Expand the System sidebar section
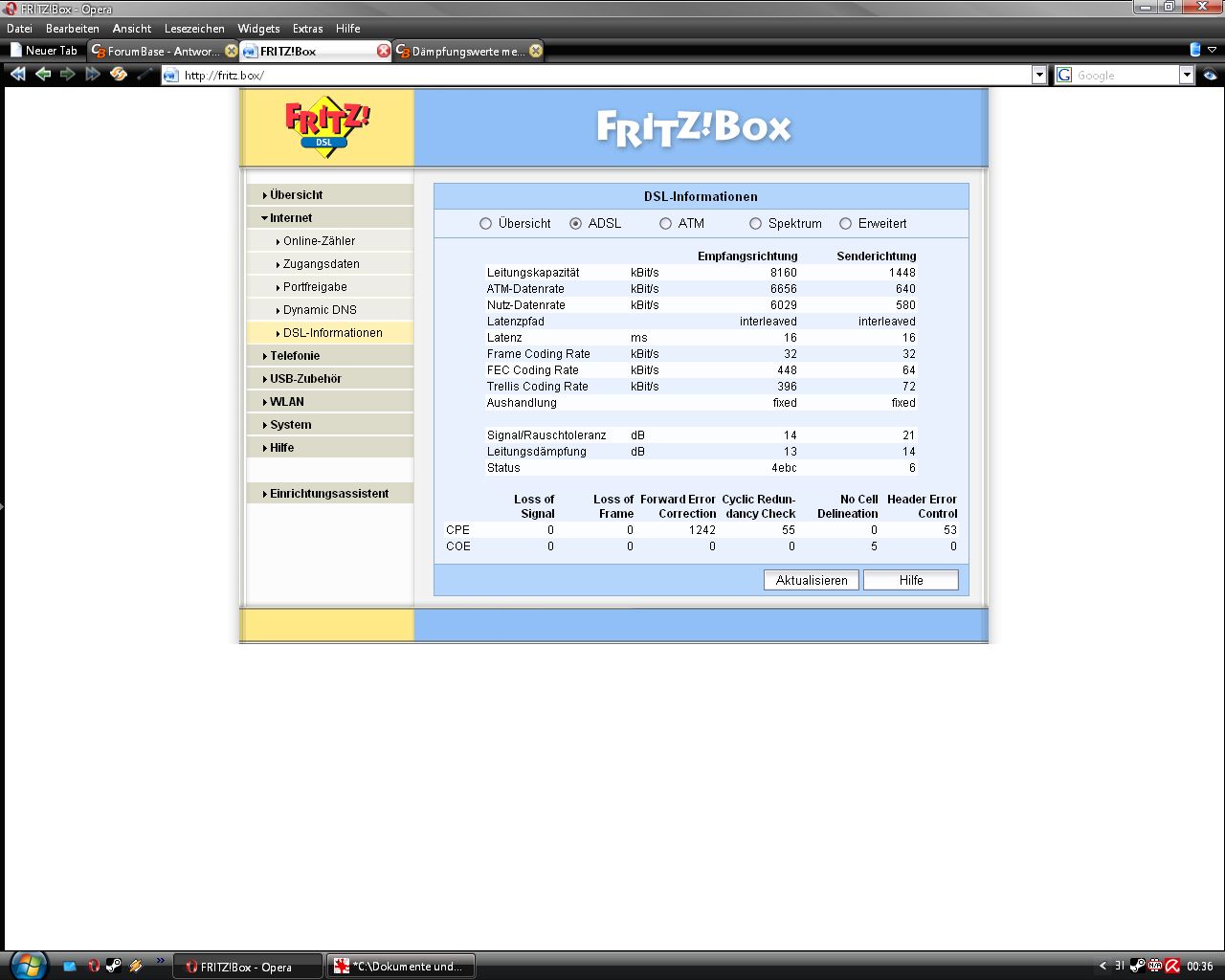 330,424
